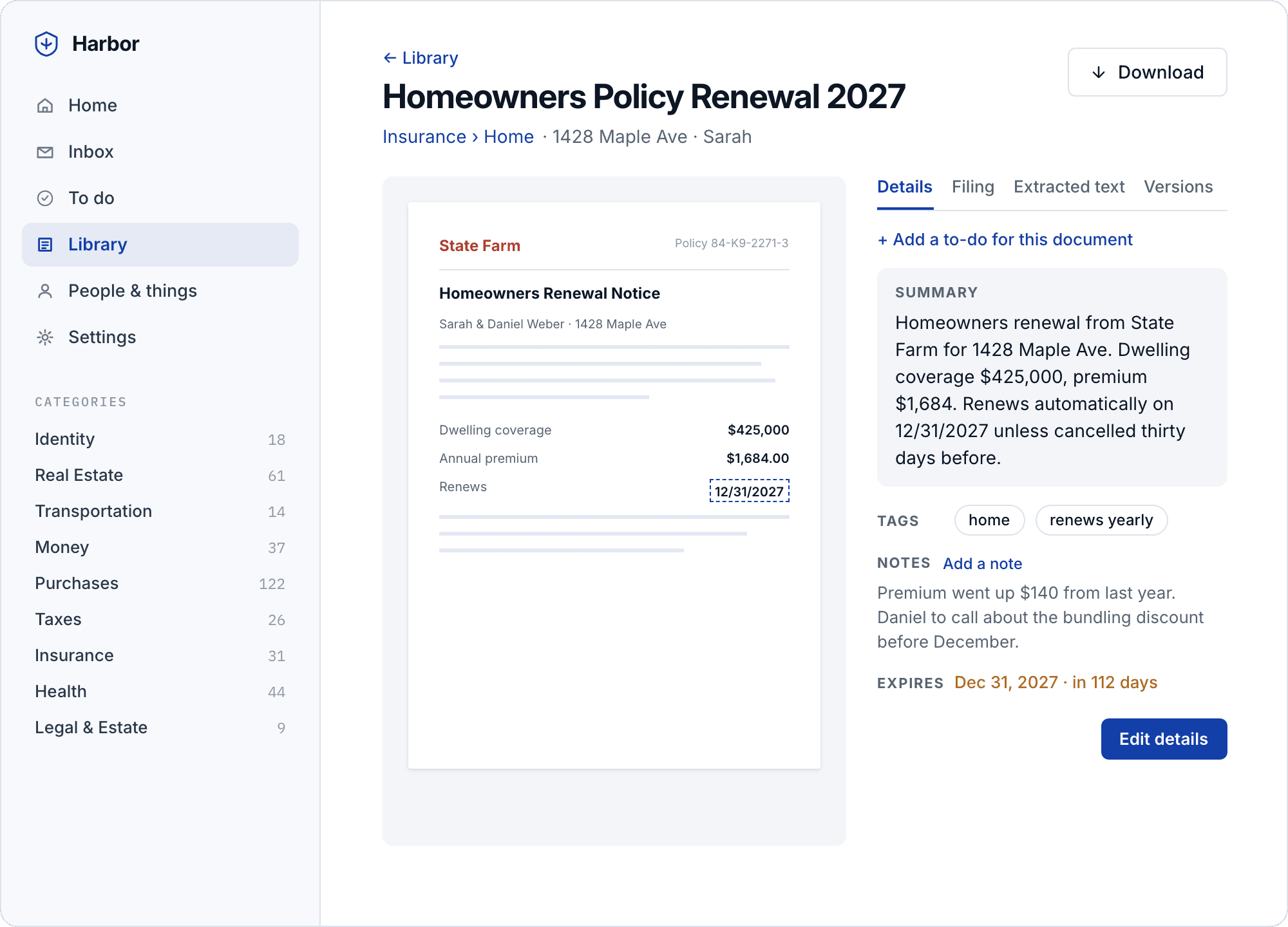Go back via the Library link above title

[421, 58]
